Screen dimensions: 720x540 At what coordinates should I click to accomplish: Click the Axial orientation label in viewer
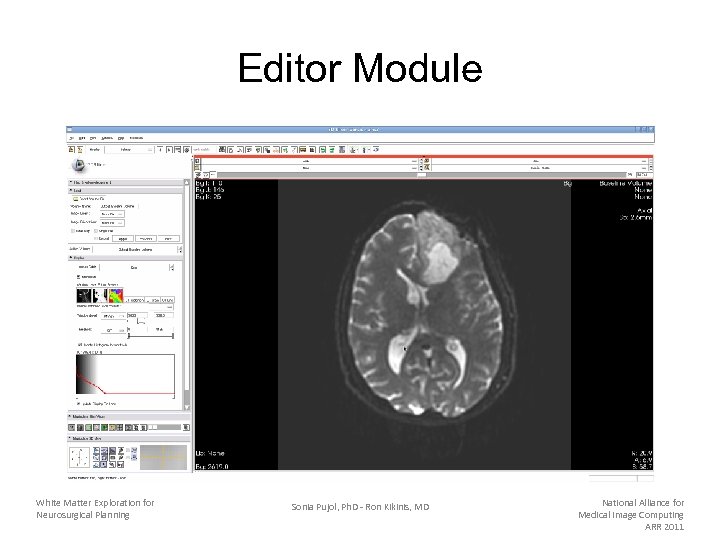click(x=645, y=210)
